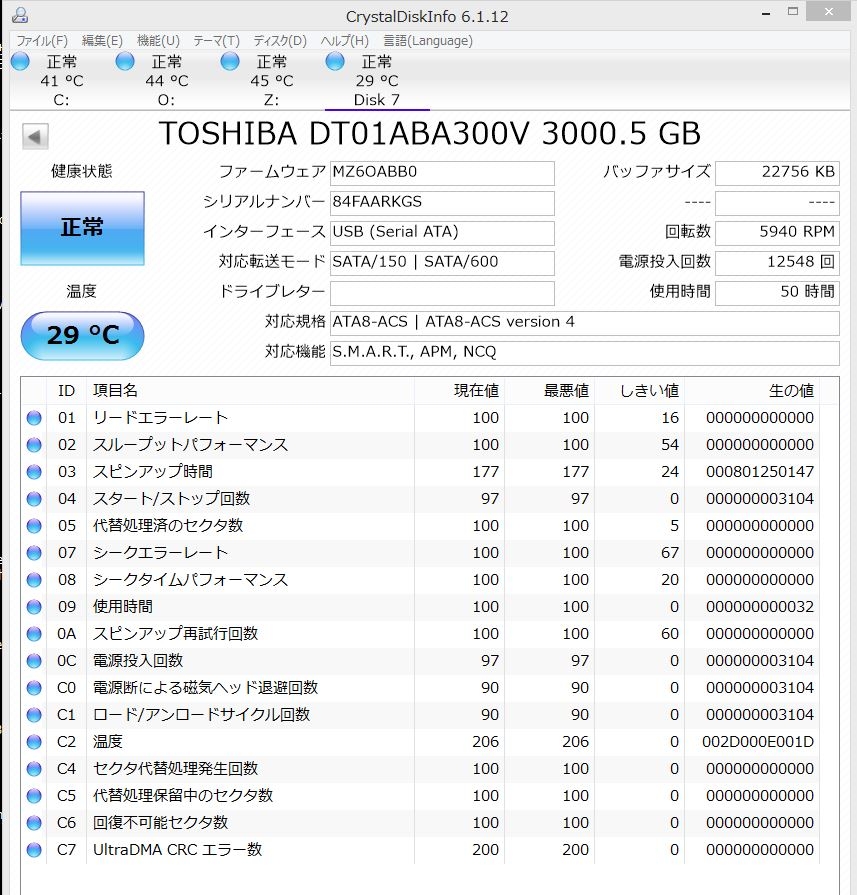This screenshot has height=895, width=857.
Task: Open the ヘルプ(H) menu
Action: [x=344, y=41]
